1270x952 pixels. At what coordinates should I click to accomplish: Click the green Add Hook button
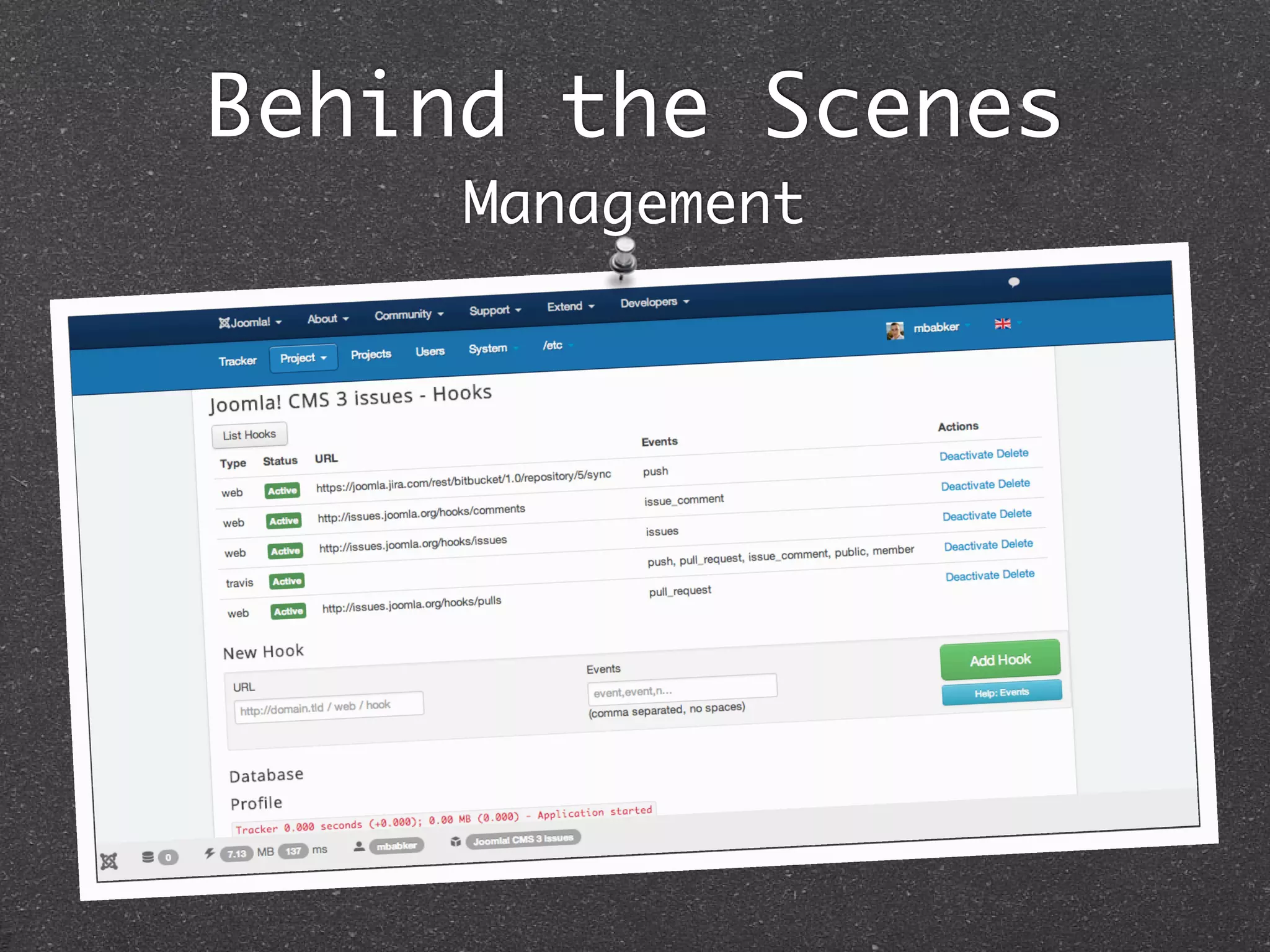1000,660
